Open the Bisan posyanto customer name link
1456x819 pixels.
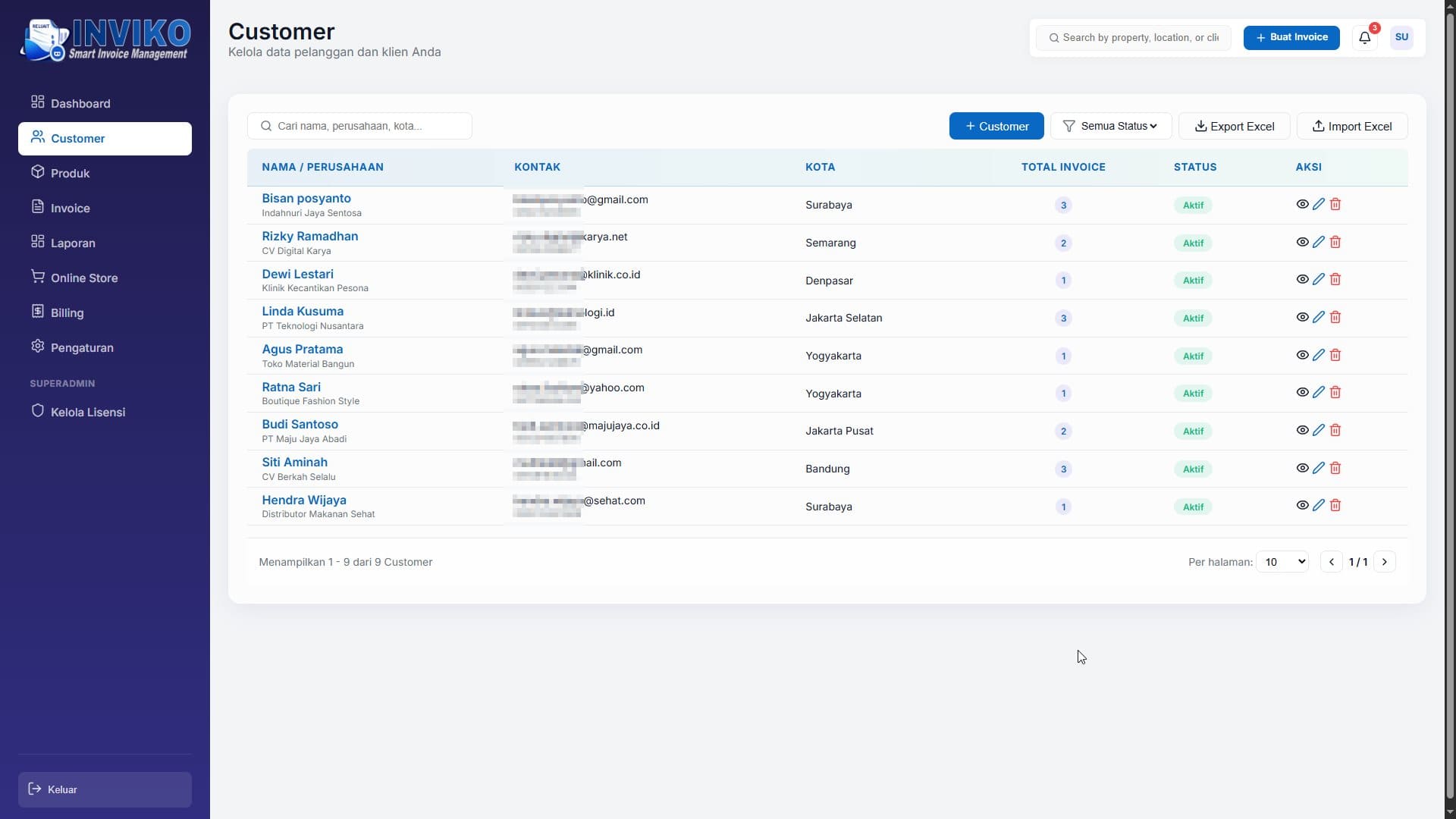(x=306, y=198)
